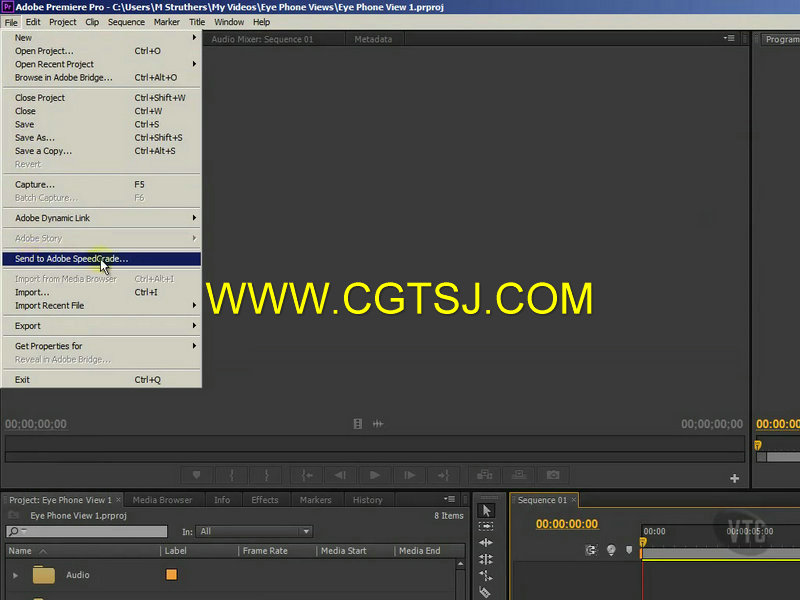Select the Rate Stretch tool

click(486, 576)
